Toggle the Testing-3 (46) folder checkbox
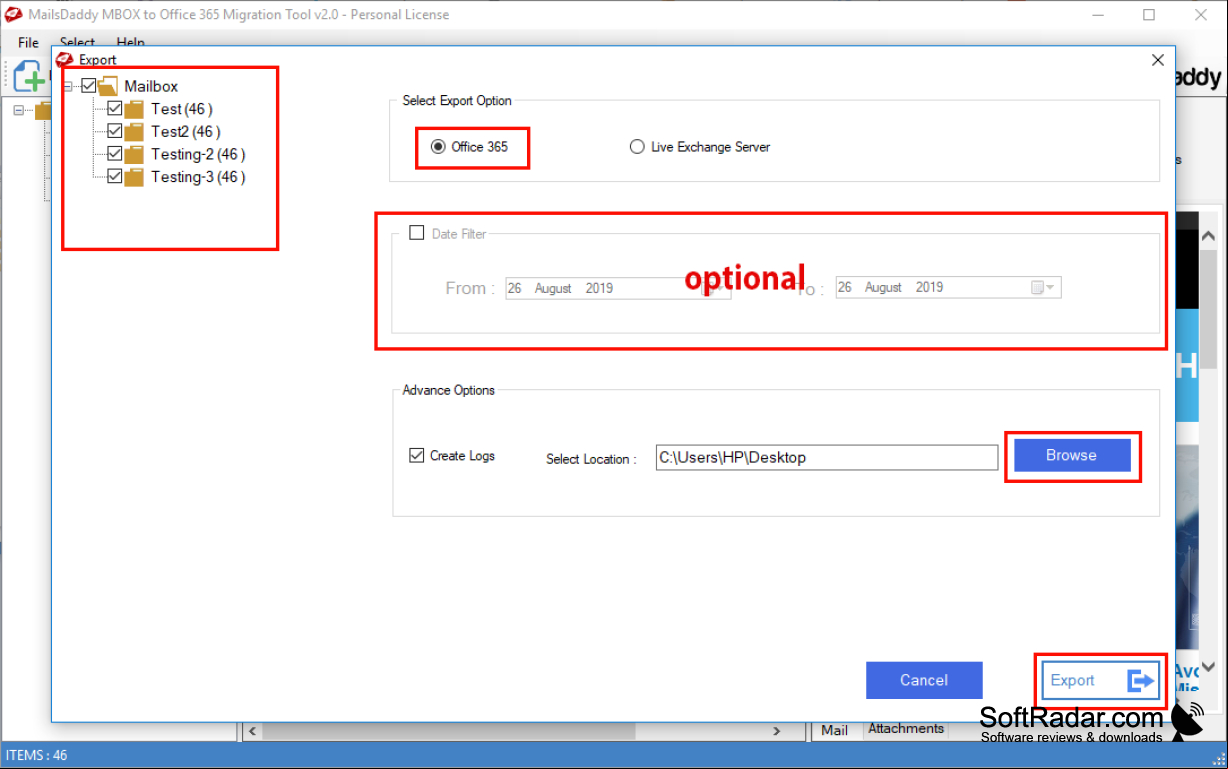The width and height of the screenshot is (1228, 769). click(115, 176)
